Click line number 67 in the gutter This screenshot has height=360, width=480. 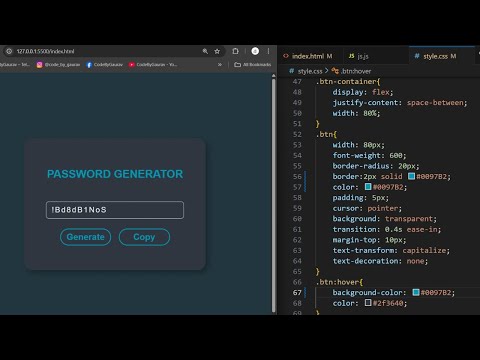point(297,293)
